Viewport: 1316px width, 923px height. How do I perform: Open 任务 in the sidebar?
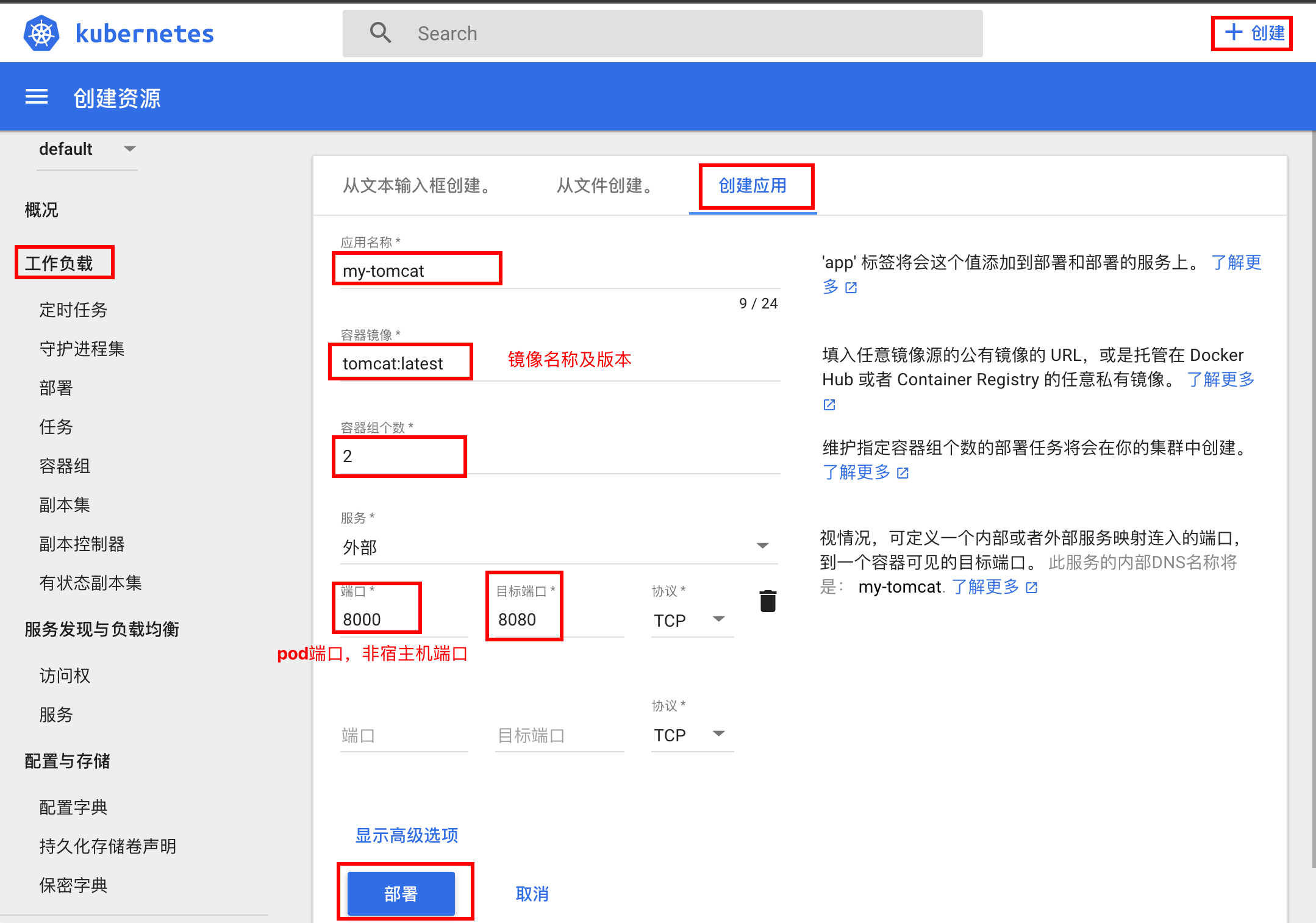56,427
